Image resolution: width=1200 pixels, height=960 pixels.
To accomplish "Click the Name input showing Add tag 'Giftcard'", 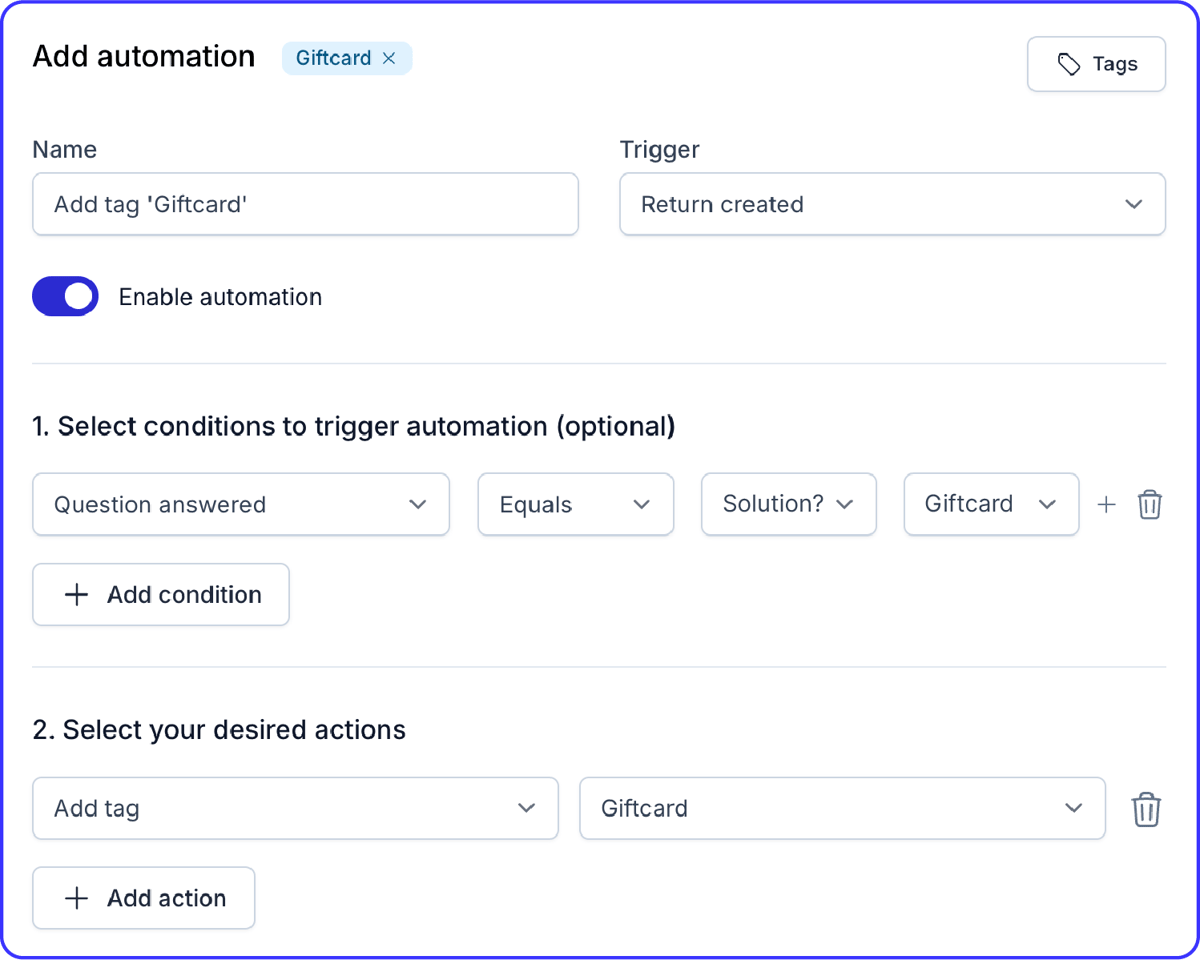I will tap(305, 204).
